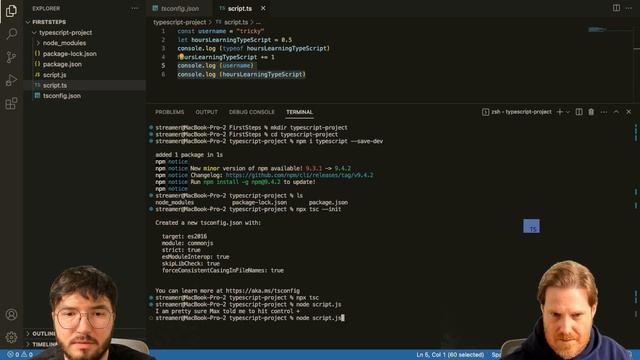This screenshot has width=640, height=360.
Task: Click line 1 const username code
Action: tap(220, 31)
